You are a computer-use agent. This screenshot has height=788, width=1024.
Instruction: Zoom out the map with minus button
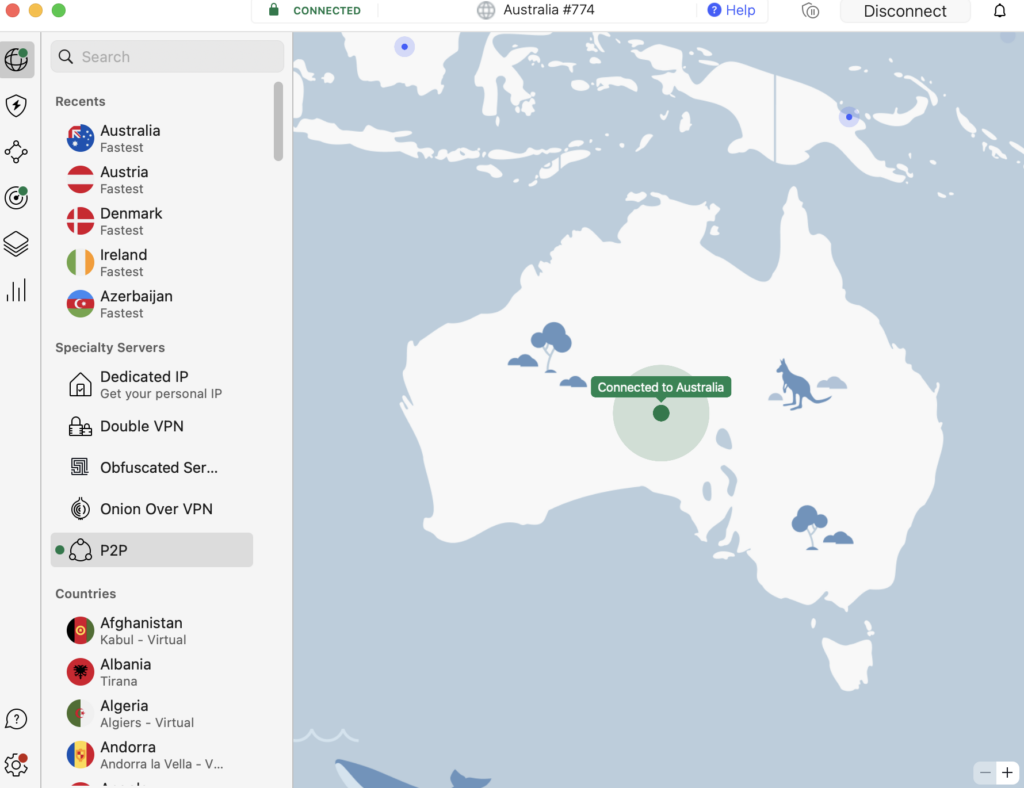985,772
